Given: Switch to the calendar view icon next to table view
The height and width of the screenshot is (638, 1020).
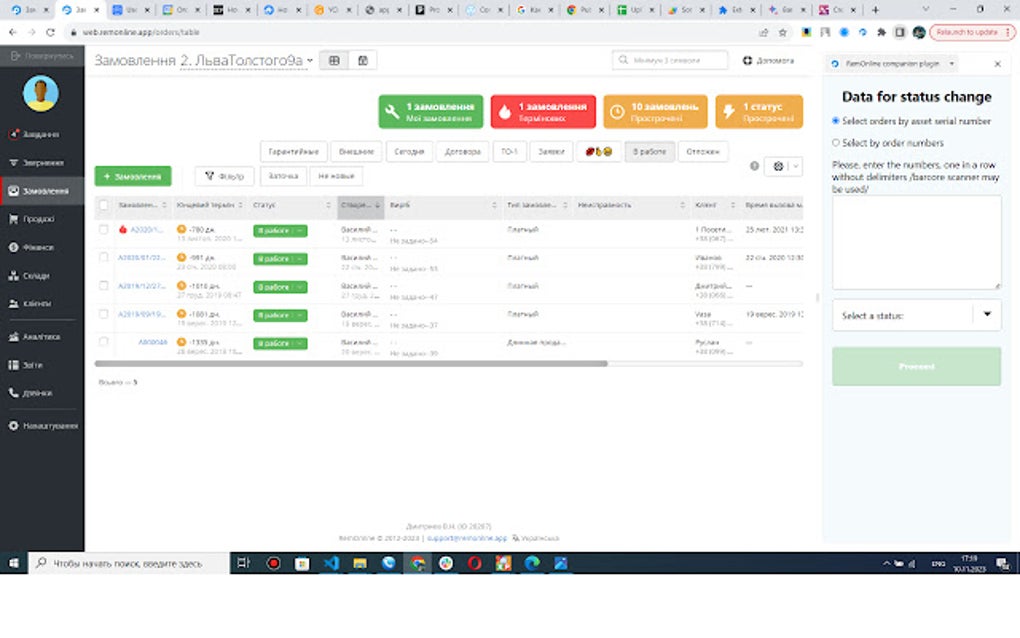Looking at the screenshot, I should [362, 59].
